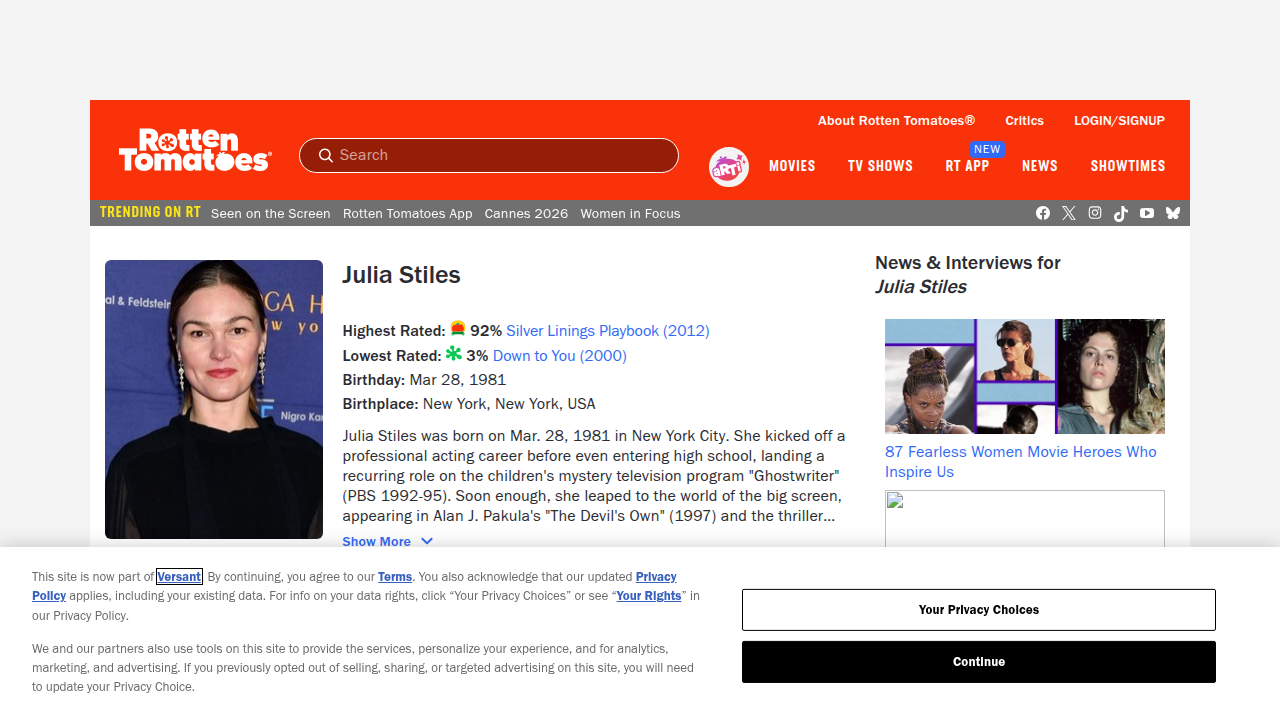The height and width of the screenshot is (720, 1280).
Task: Open trending topic Rotten Tomatoes App
Action: click(408, 213)
